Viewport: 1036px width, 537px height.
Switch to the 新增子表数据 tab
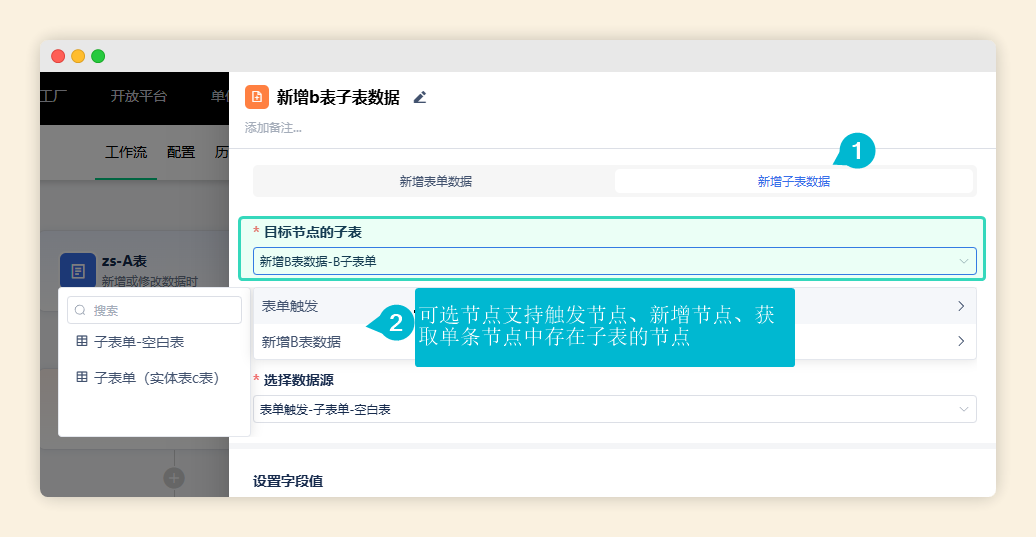coord(794,181)
